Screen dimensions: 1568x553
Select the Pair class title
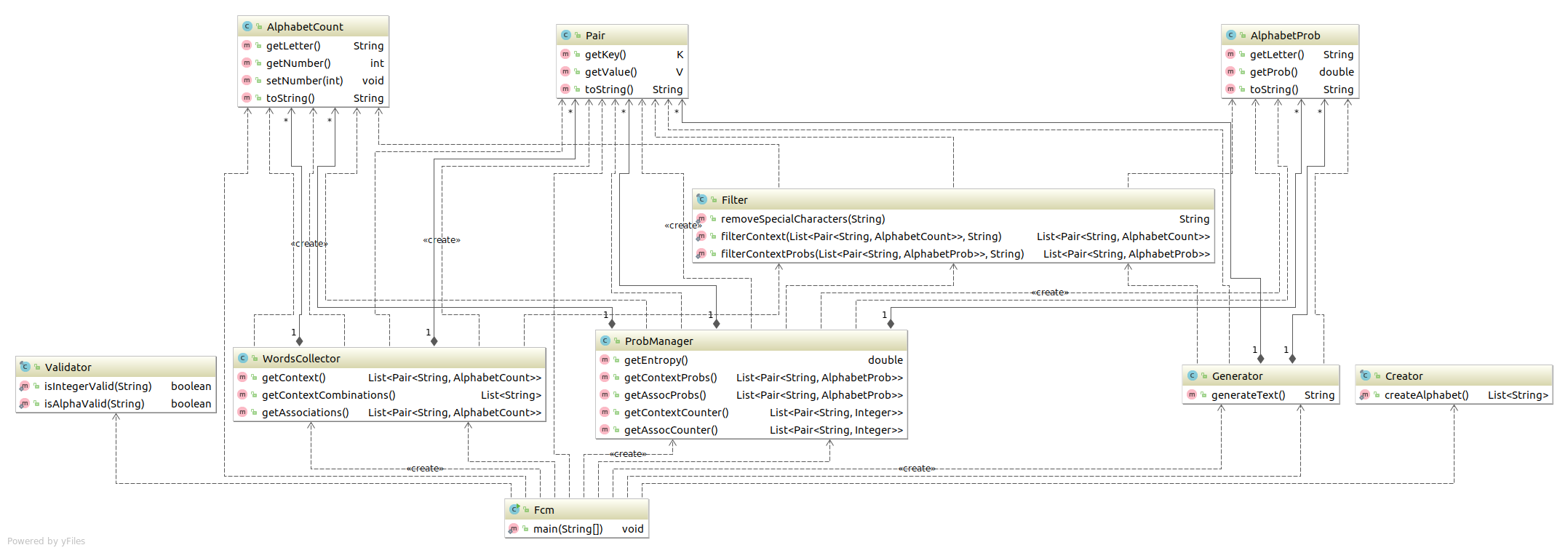point(595,36)
